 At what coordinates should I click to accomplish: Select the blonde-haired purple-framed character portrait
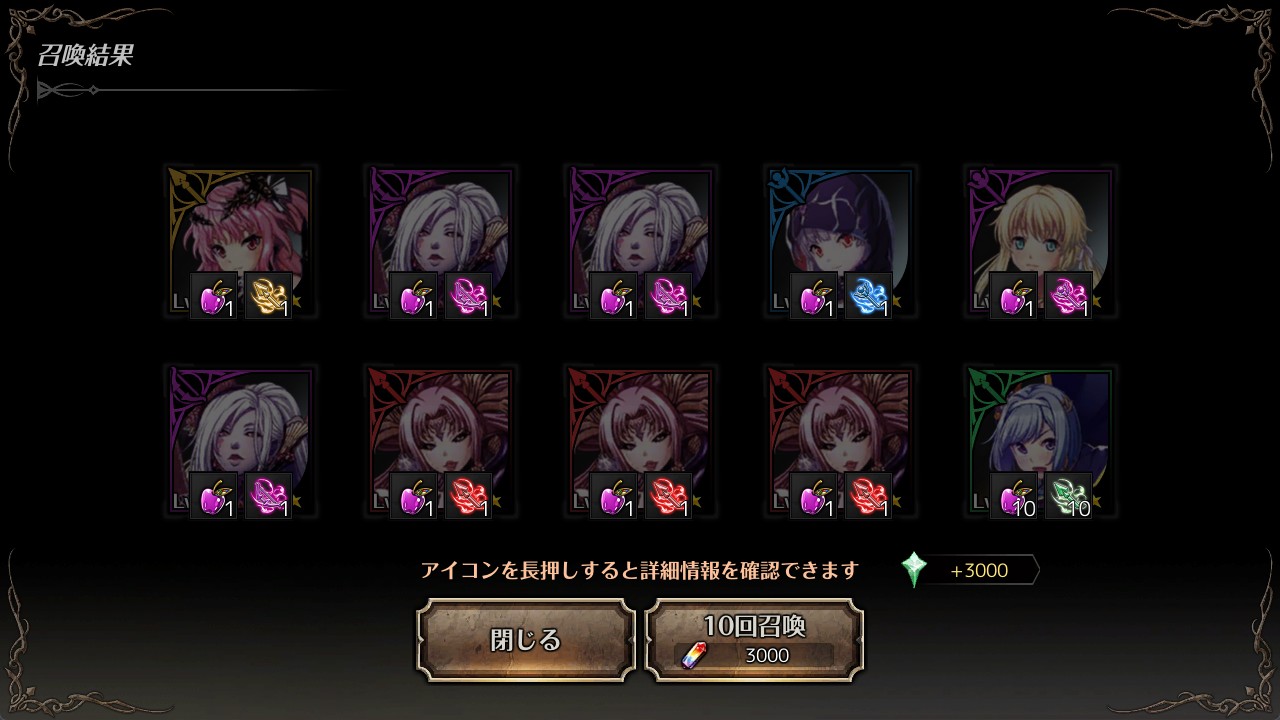[x=1040, y=242]
